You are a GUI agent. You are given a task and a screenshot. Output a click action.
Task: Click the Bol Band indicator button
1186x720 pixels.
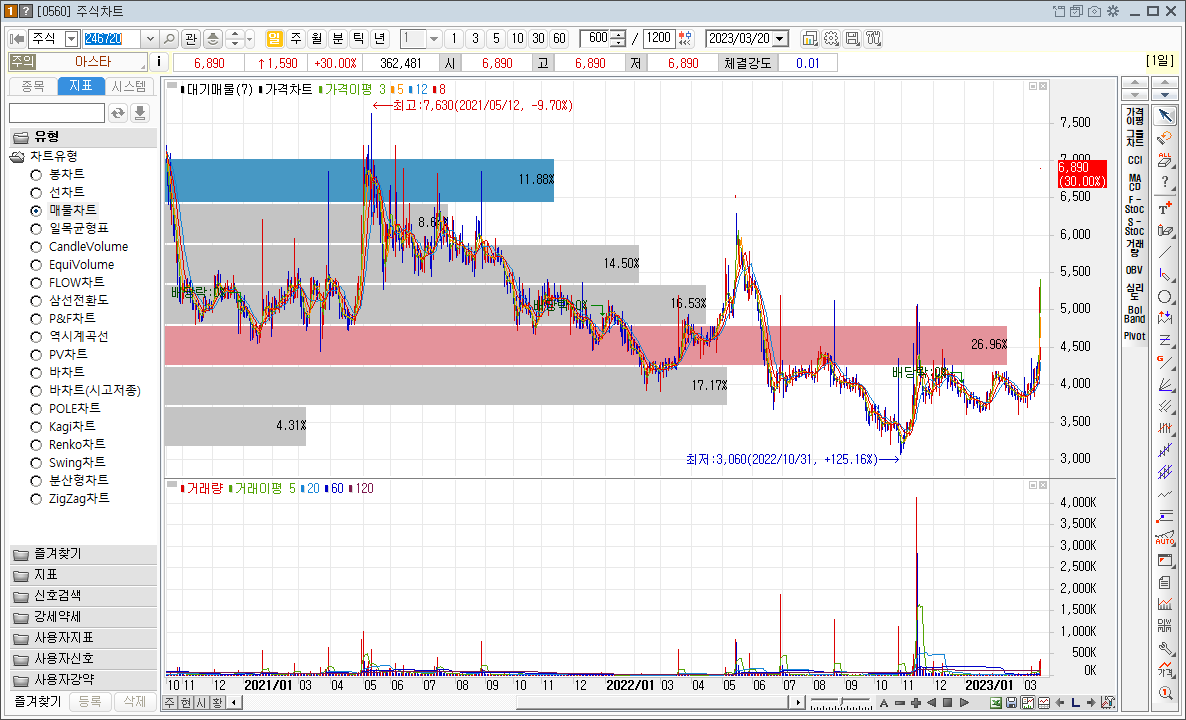point(1135,314)
